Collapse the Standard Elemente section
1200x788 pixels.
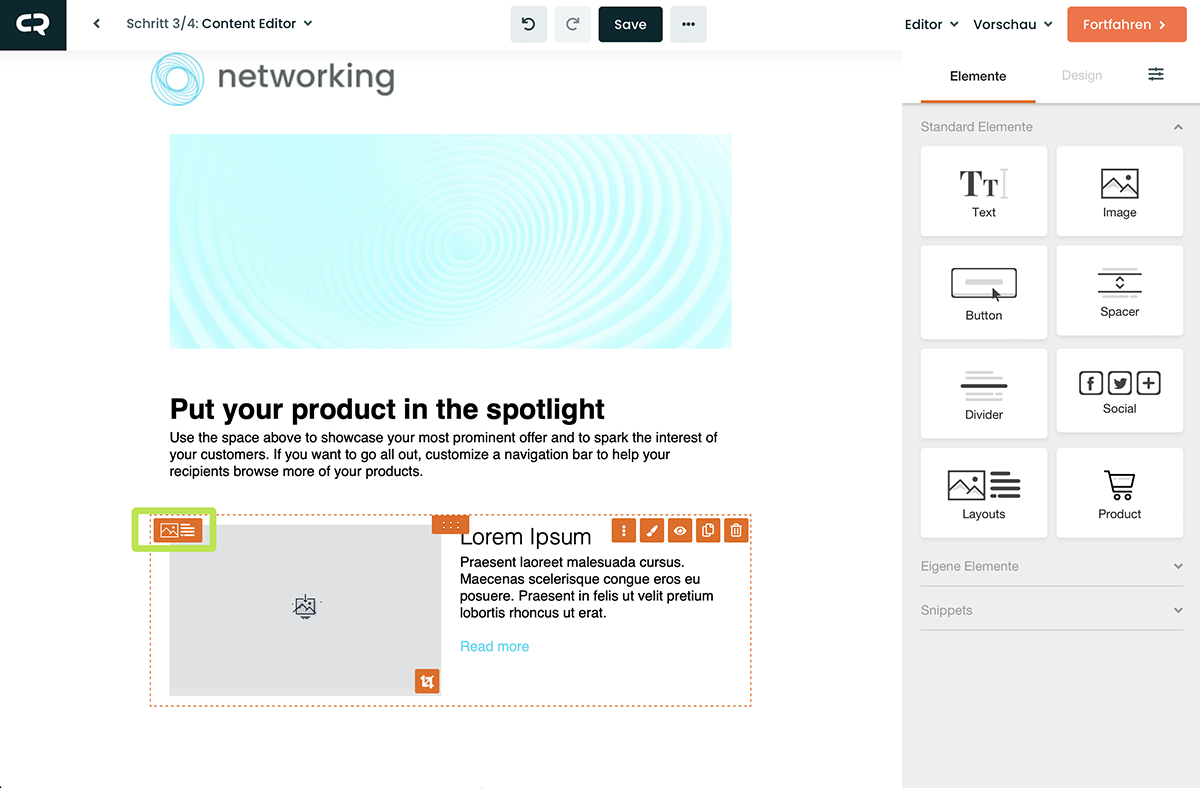tap(1177, 127)
